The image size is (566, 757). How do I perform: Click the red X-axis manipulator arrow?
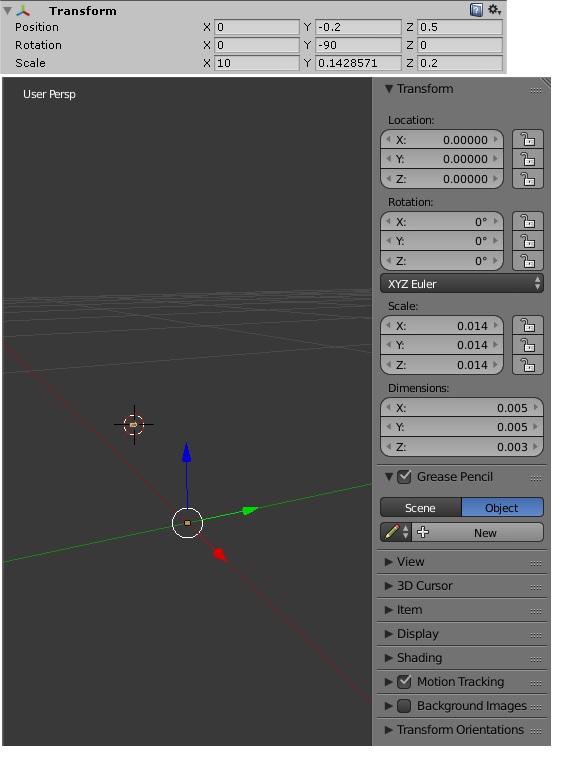(x=220, y=555)
